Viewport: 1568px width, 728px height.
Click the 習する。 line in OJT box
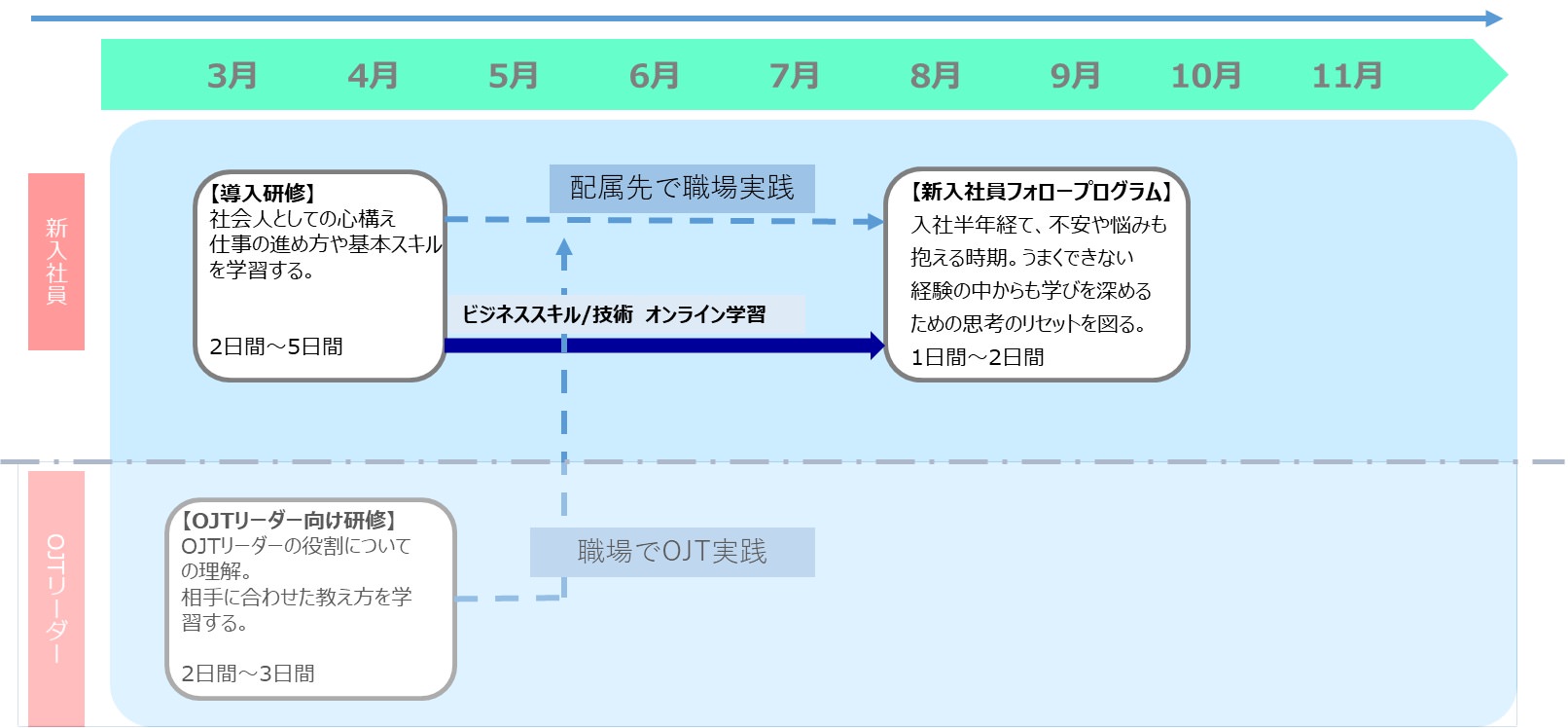click(x=215, y=622)
